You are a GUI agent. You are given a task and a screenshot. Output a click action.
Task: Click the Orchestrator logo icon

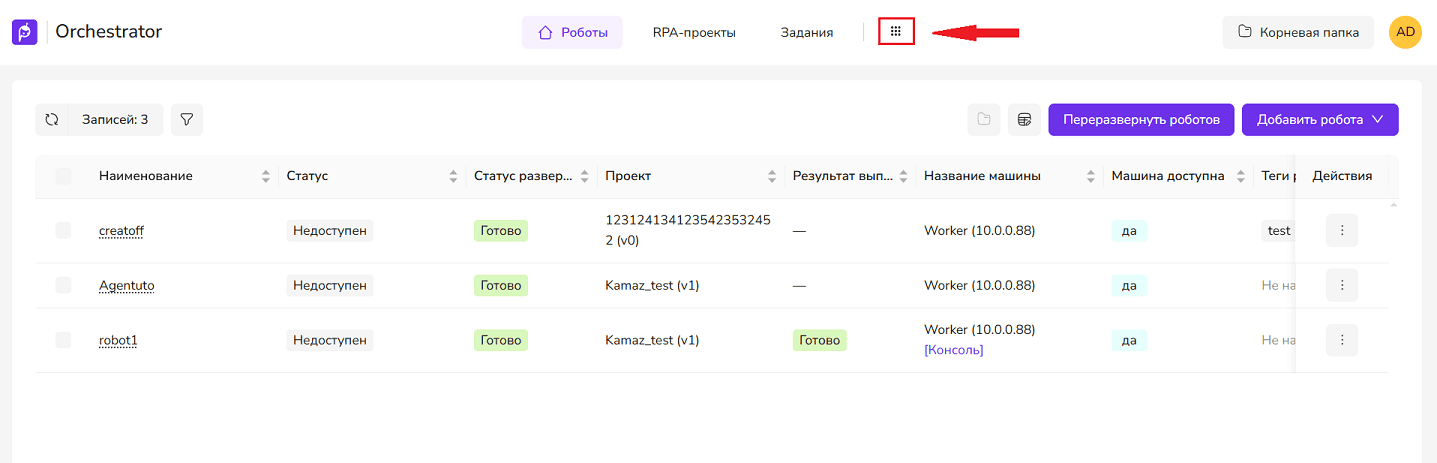[25, 32]
